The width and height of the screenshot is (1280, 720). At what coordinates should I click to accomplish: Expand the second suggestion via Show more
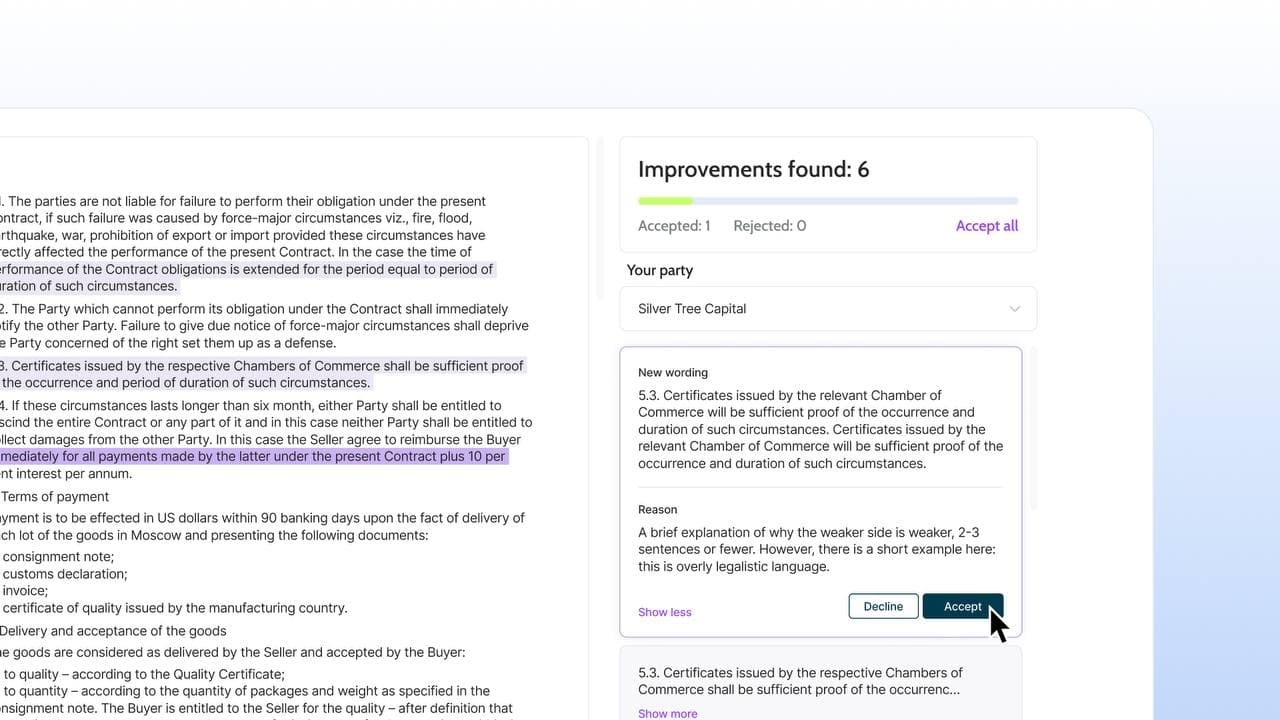667,713
